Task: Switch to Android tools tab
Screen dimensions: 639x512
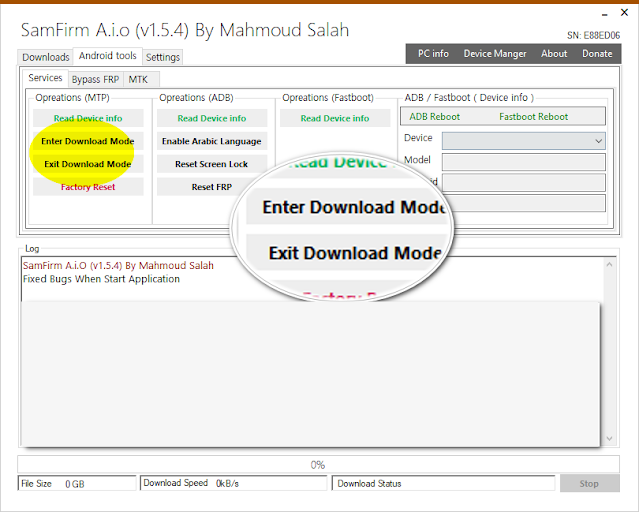Action: pyautogui.click(x=108, y=56)
